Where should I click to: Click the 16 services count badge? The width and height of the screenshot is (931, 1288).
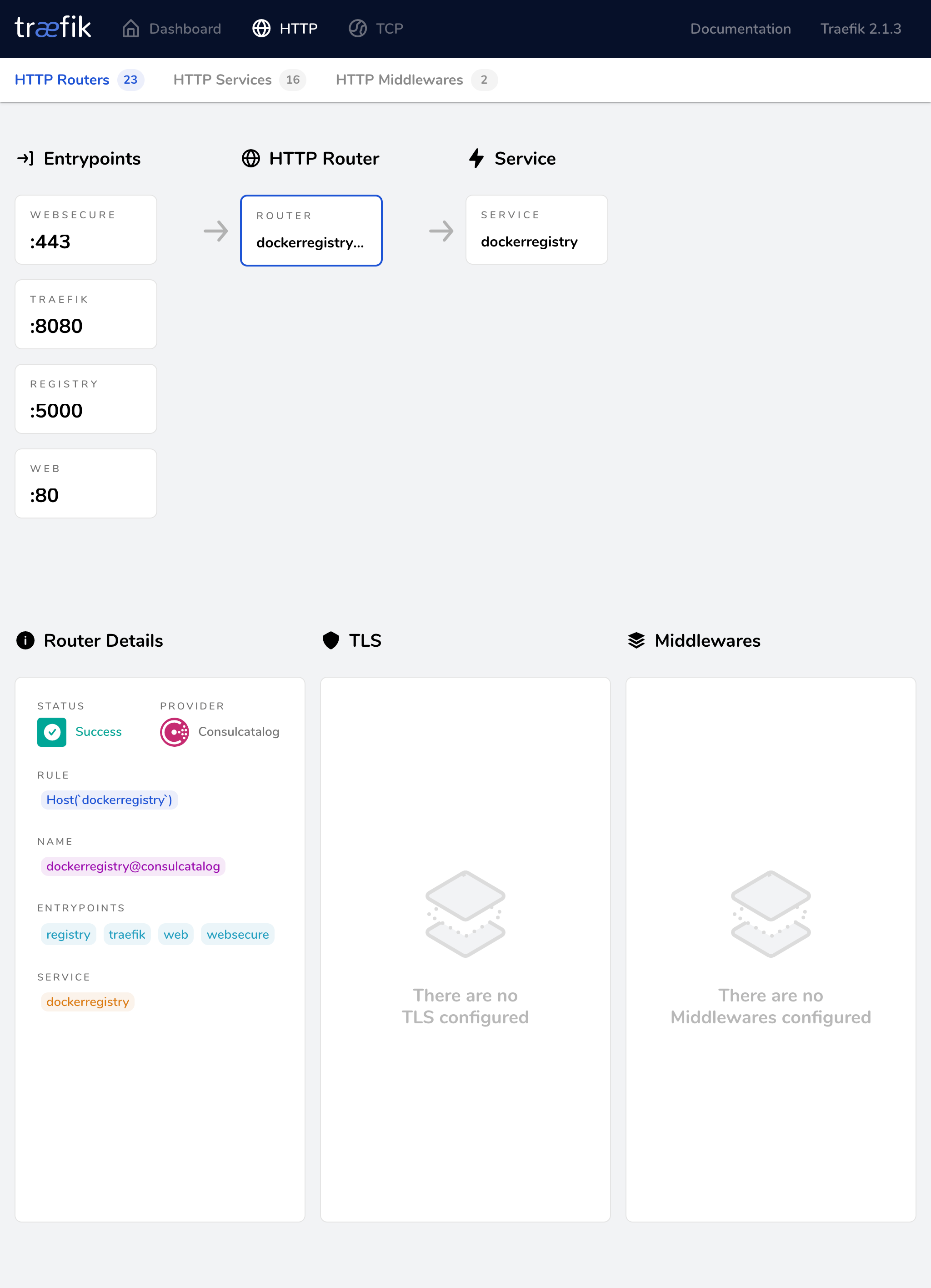click(x=292, y=80)
